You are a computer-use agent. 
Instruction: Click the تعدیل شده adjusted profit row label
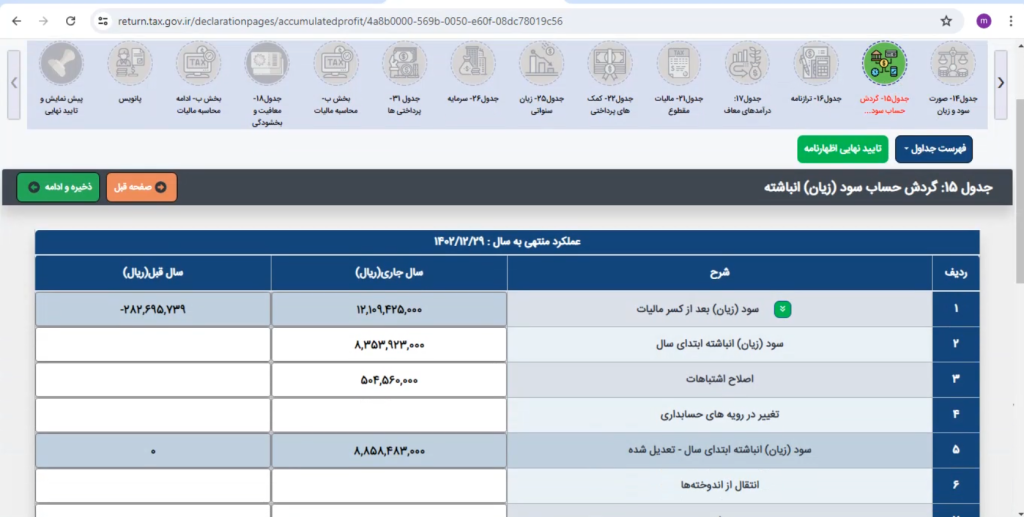coord(720,450)
